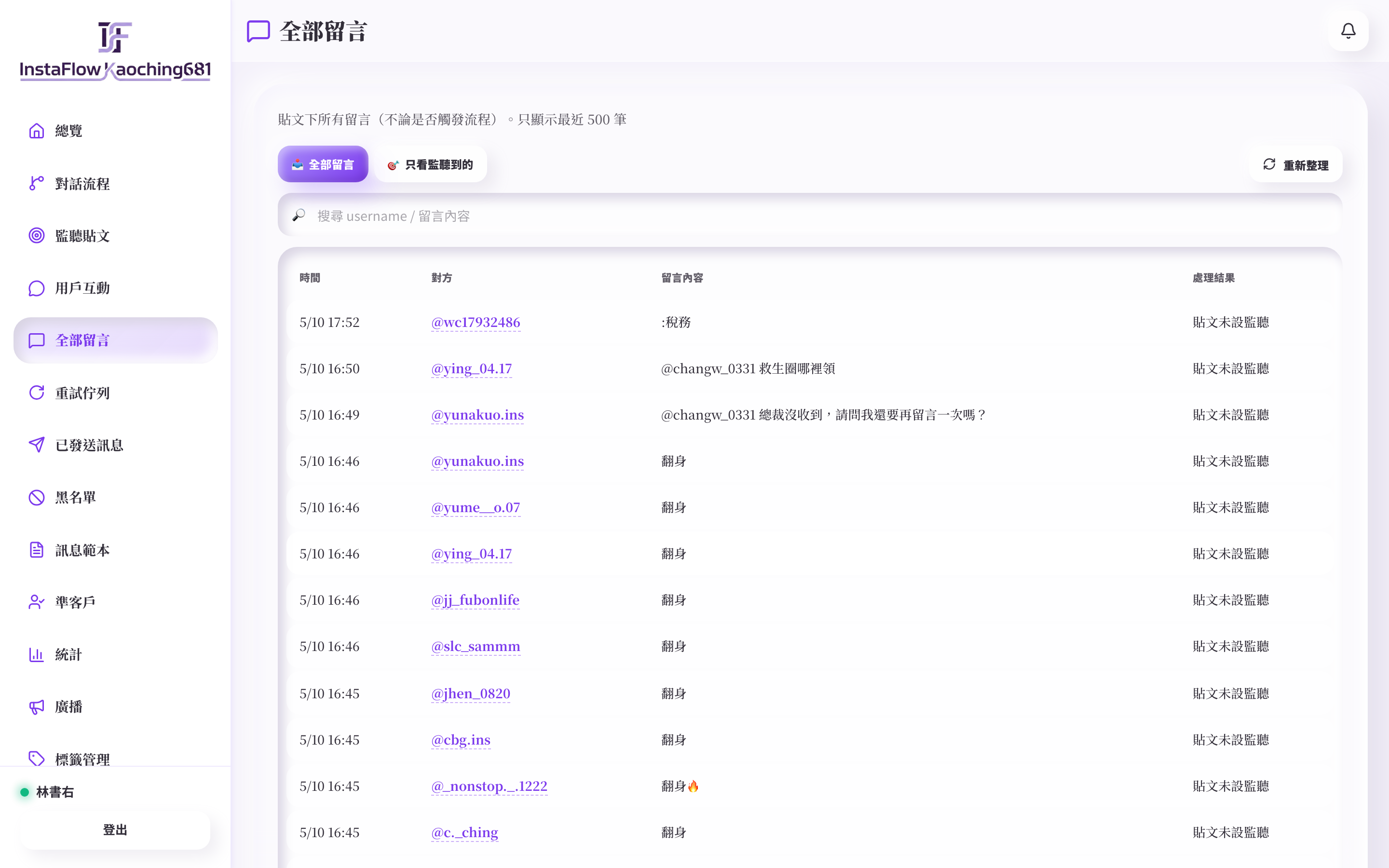Click the 全部留言 sidebar message icon
Image resolution: width=1389 pixels, height=868 pixels.
pyautogui.click(x=37, y=340)
